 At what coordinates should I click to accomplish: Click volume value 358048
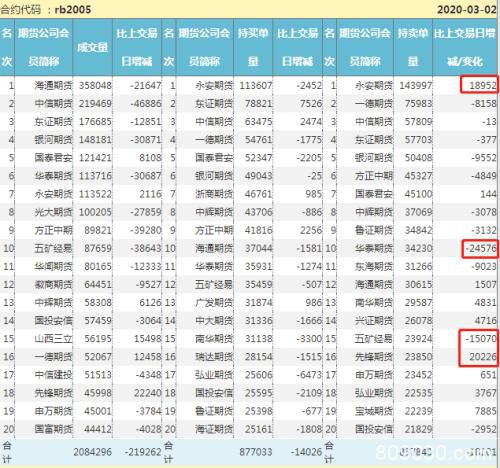tap(95, 86)
